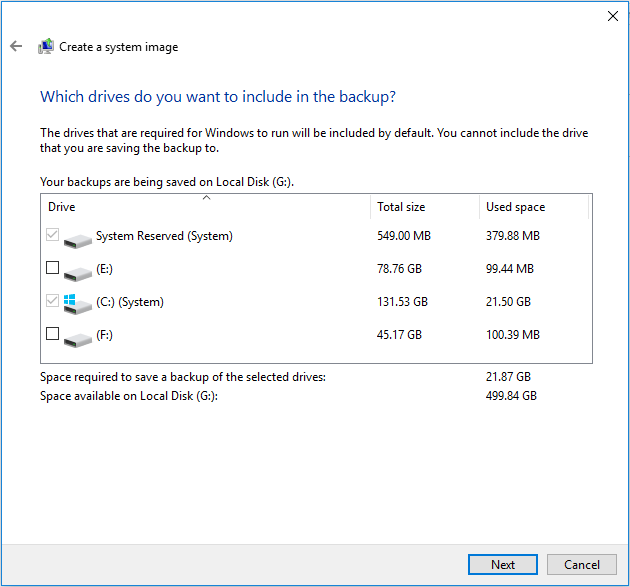Click the 45.17 GB total size value
The width and height of the screenshot is (630, 587).
tap(399, 335)
